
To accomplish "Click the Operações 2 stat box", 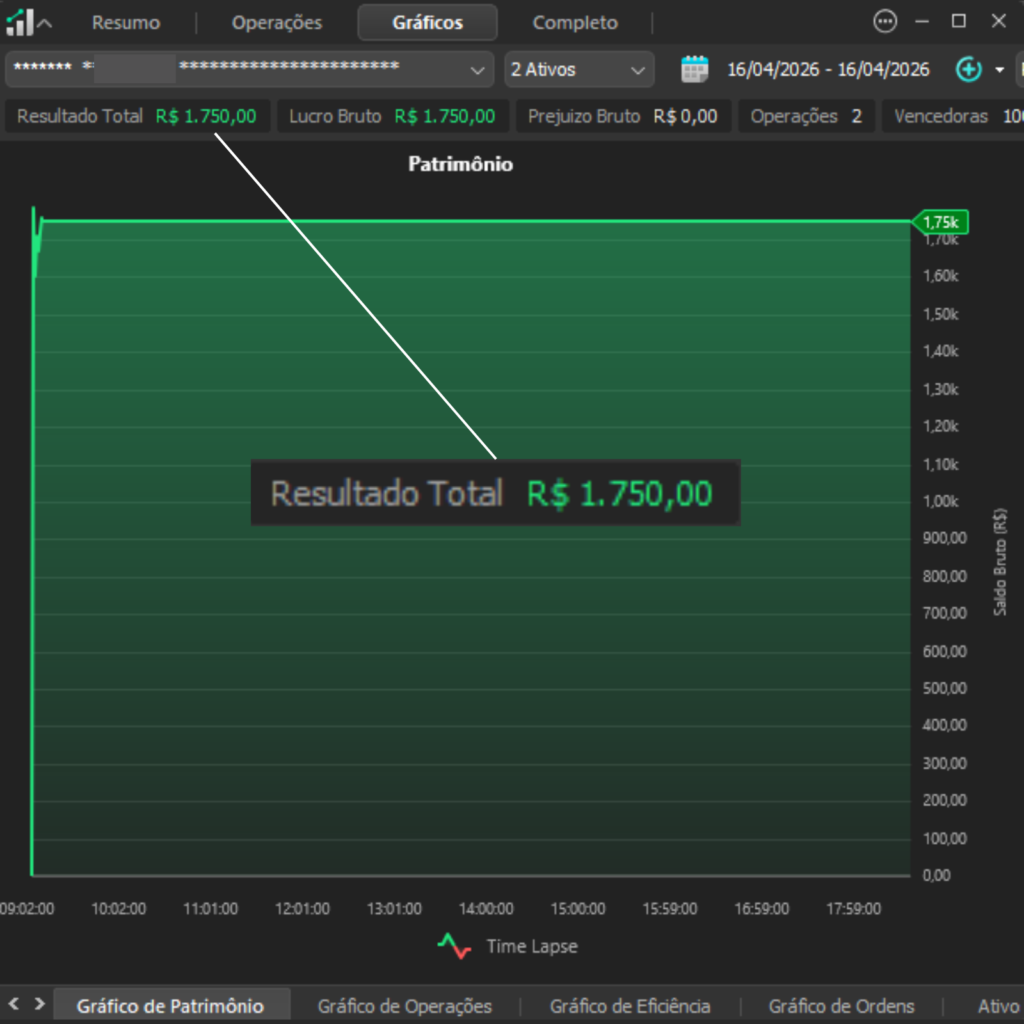I will (x=806, y=116).
